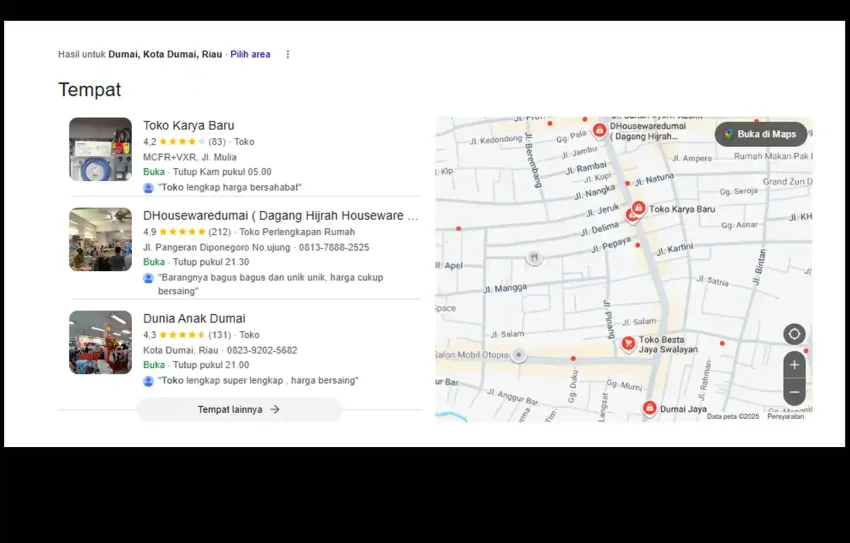Screen dimensions: 850x543
Task: Select the Toko Besta Jaya Swalayan pin
Action: [x=628, y=343]
